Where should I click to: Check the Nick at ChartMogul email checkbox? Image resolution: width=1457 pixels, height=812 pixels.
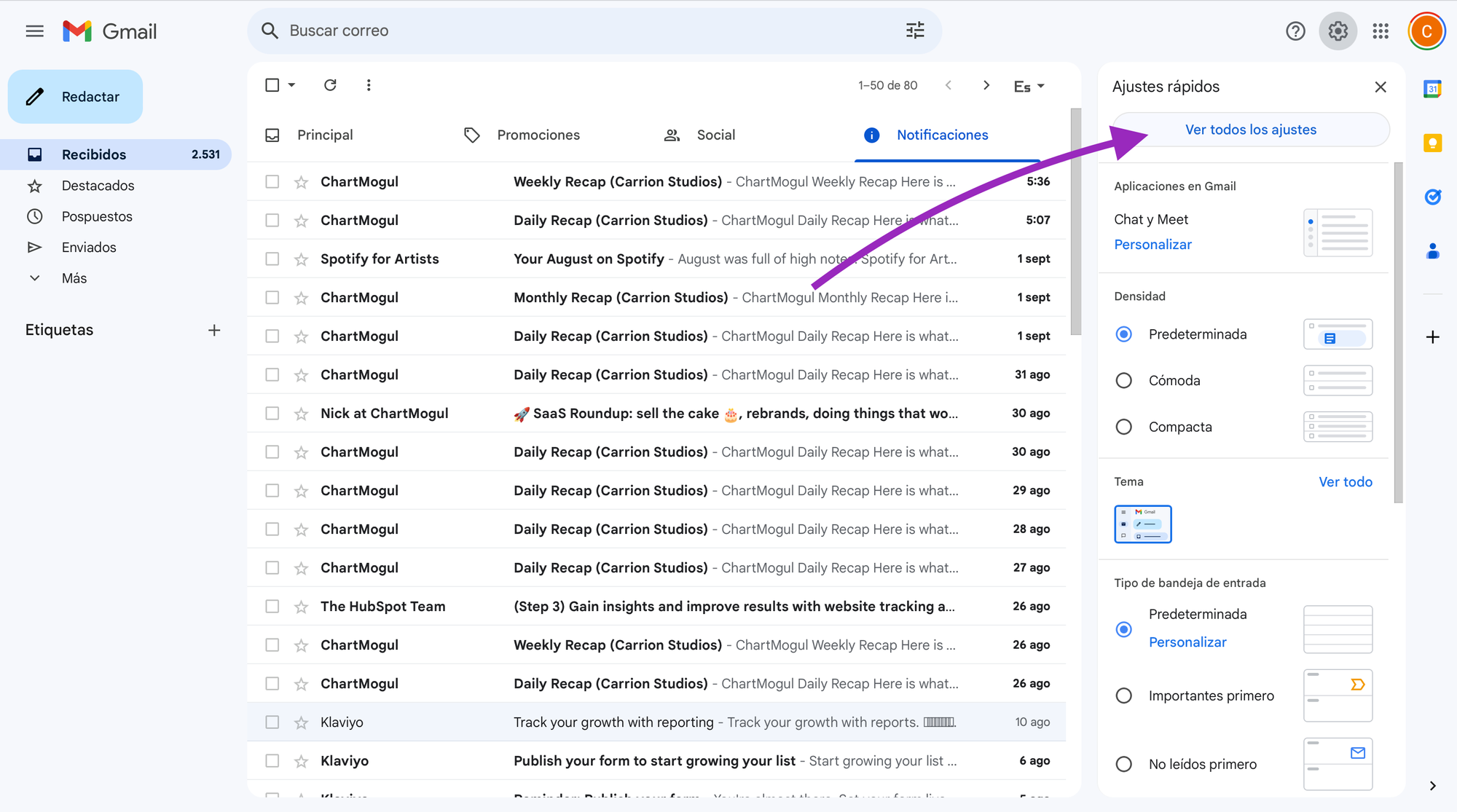(272, 414)
